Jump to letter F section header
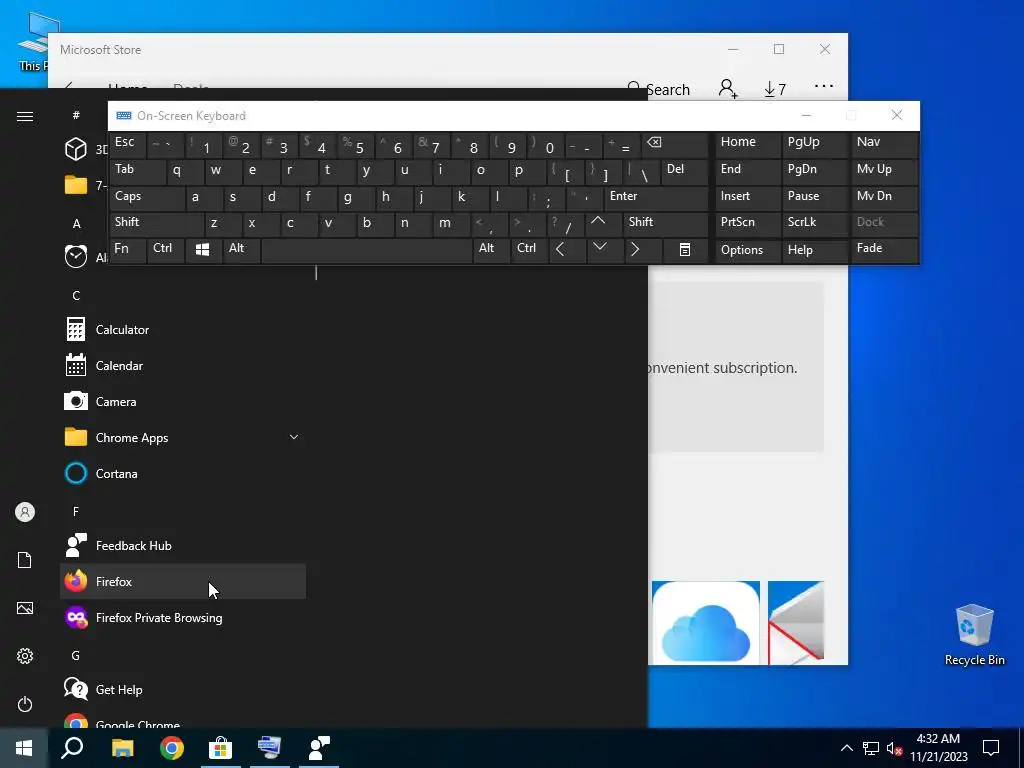Screen dimensions: 1024x768 click(x=76, y=511)
